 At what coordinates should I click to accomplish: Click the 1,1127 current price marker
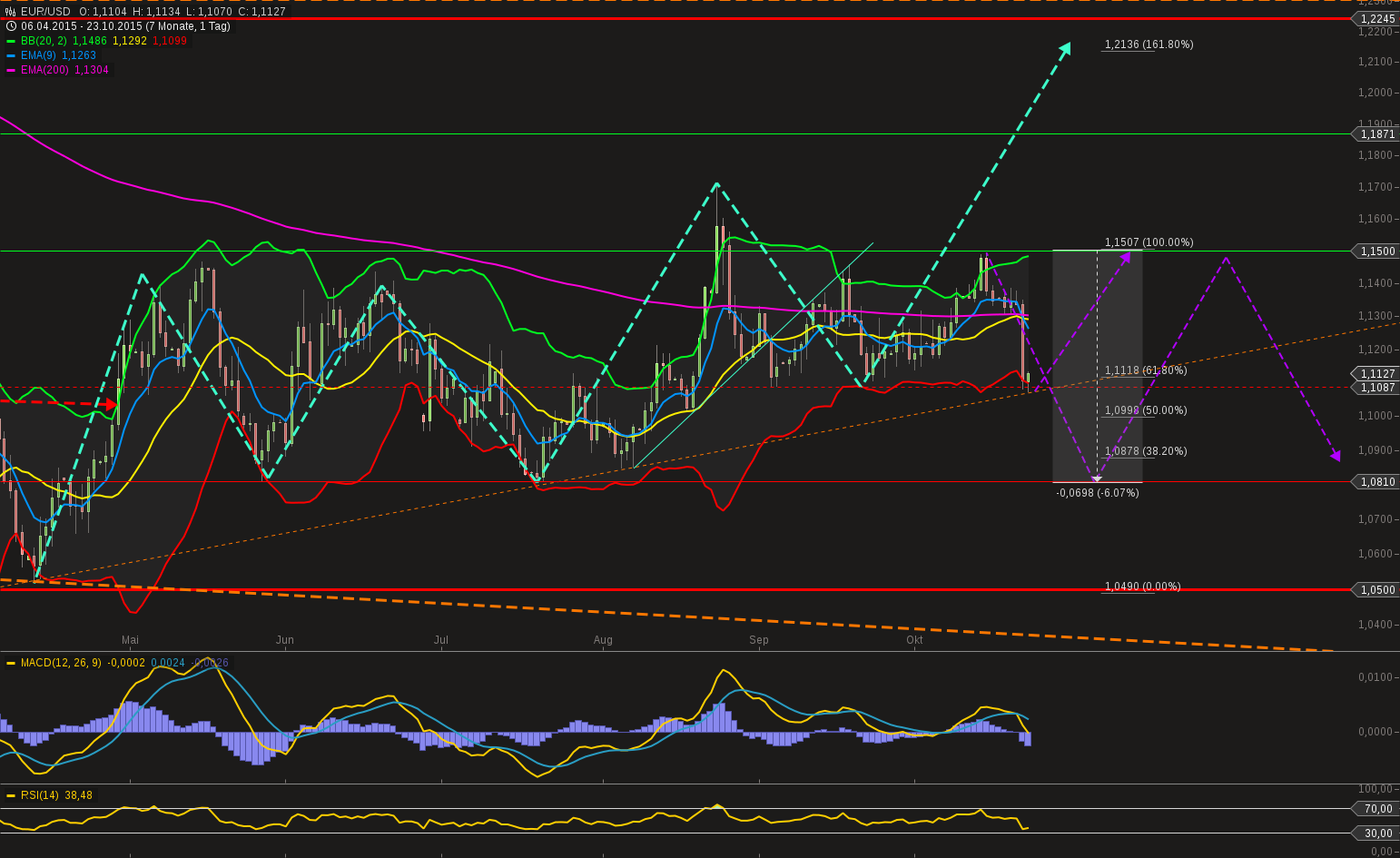1376,374
